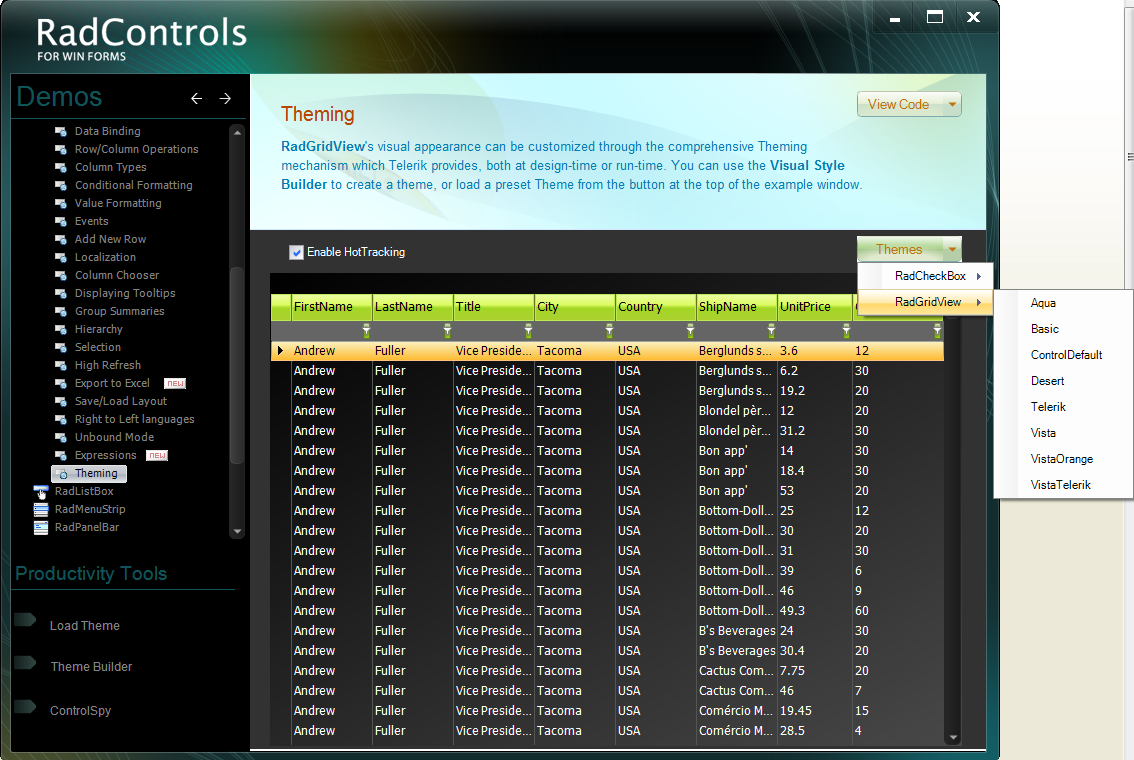Viewport: 1134px width, 760px height.
Task: Click the Group Summaries demo icon
Action: pos(61,312)
